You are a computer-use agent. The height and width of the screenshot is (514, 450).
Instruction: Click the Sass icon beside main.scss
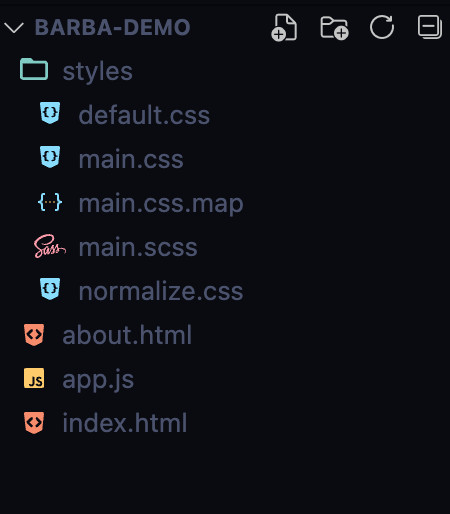point(50,246)
